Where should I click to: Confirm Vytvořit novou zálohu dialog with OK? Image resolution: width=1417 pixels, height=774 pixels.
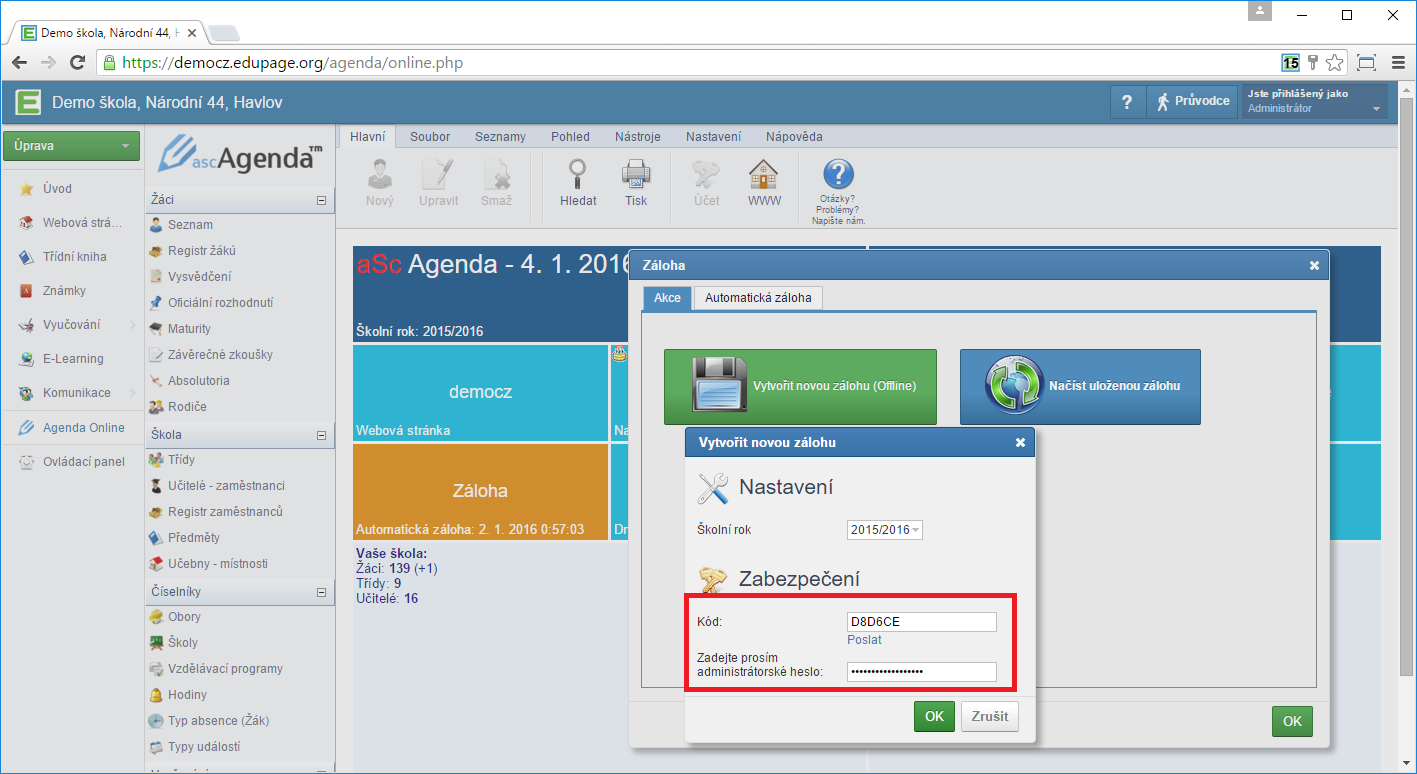[x=934, y=717]
